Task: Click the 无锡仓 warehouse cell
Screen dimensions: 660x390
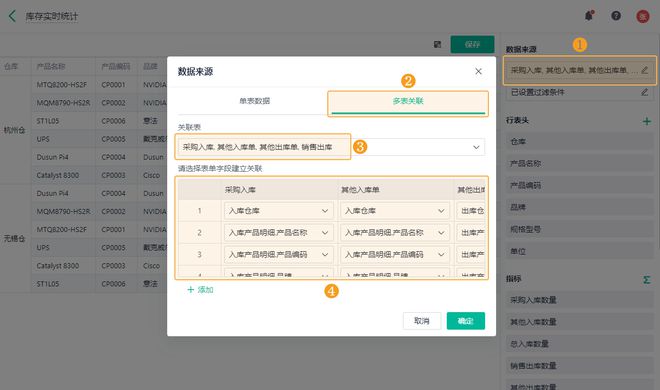Action: [x=15, y=239]
